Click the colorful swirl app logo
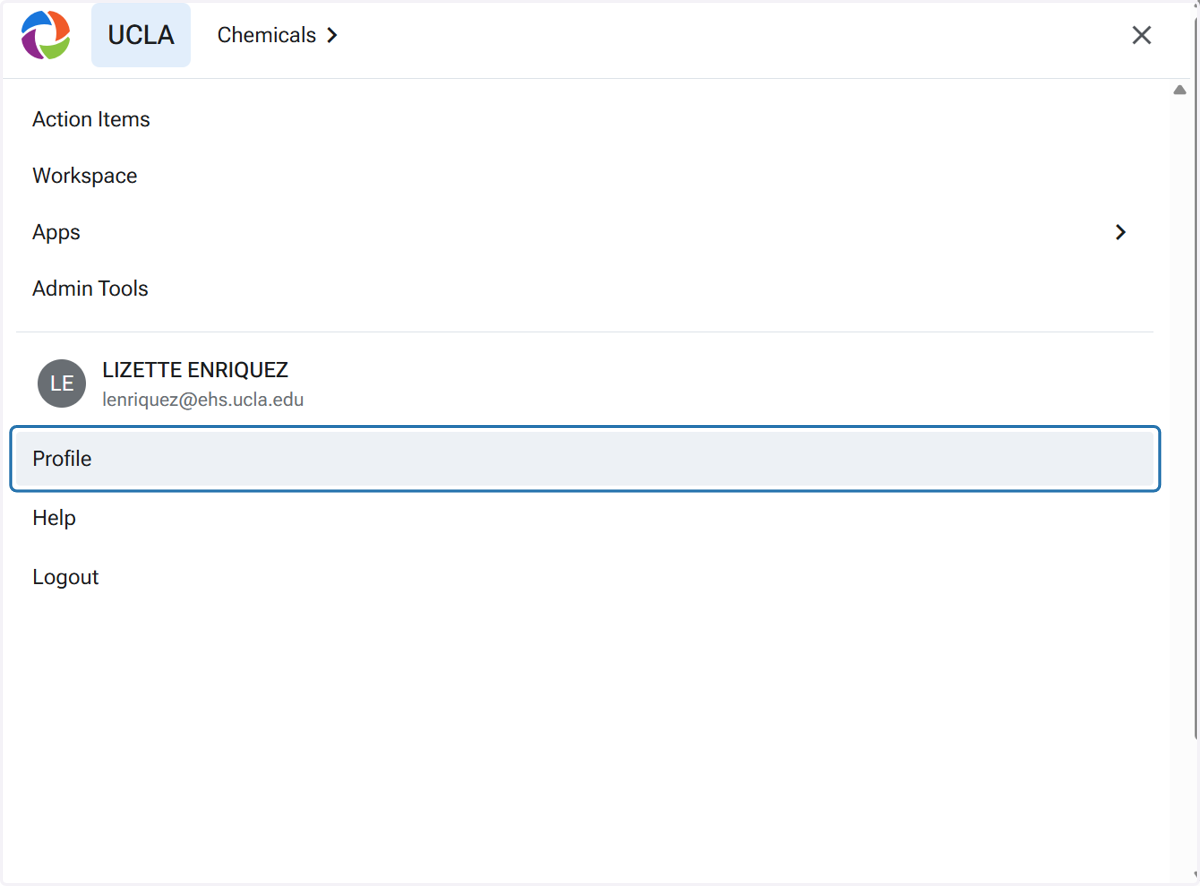1200x886 pixels. [46, 35]
